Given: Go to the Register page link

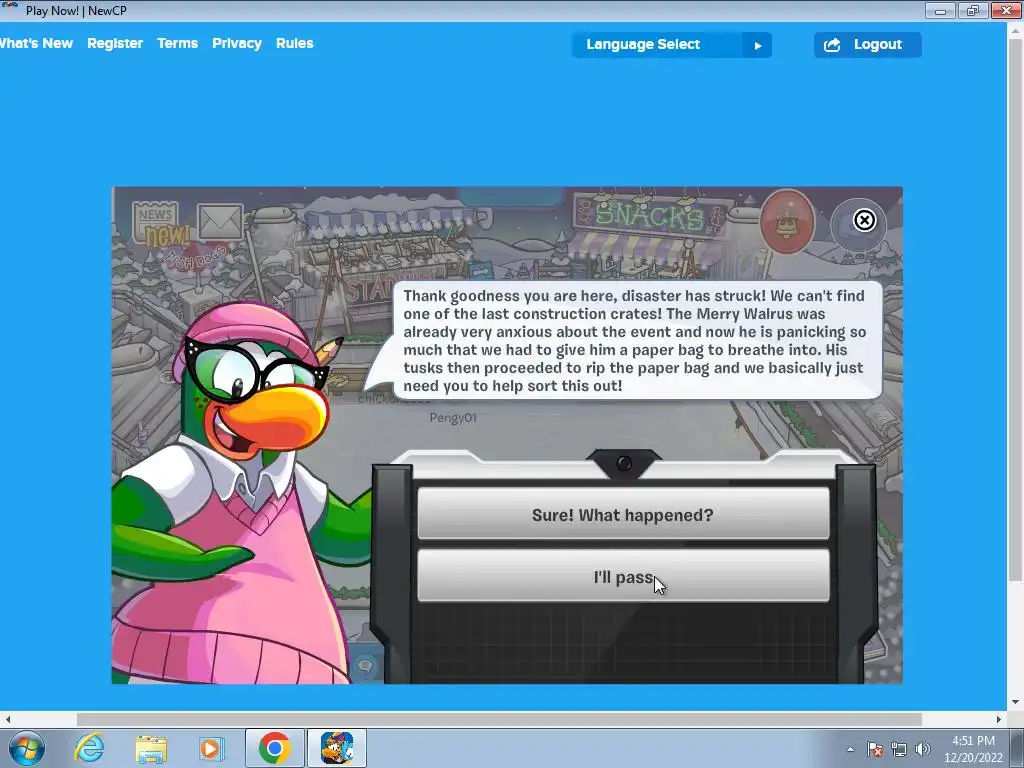Looking at the screenshot, I should [115, 43].
